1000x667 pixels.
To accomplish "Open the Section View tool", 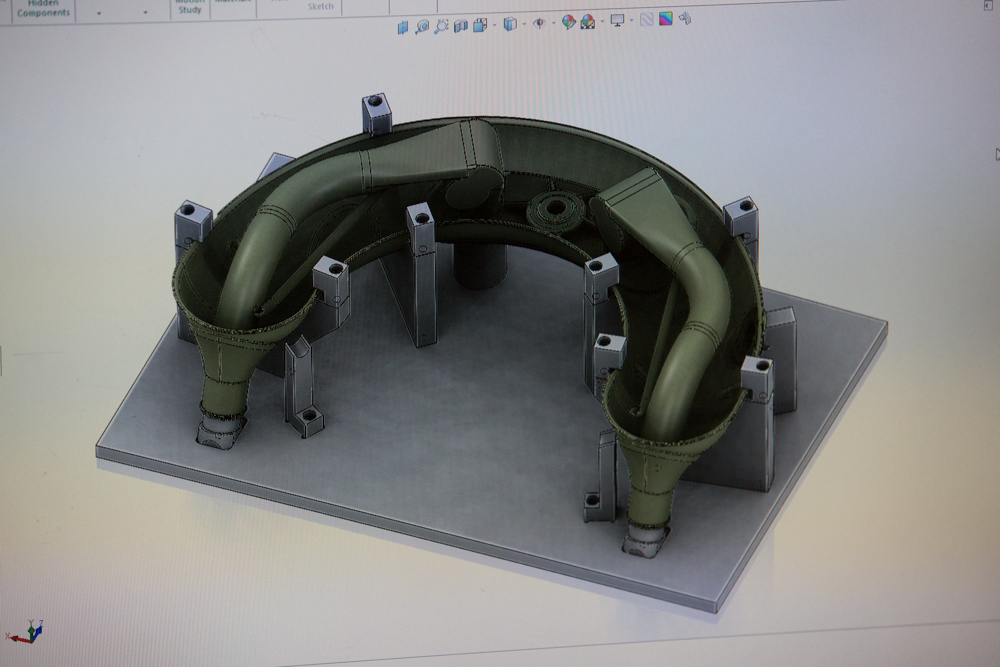I will coord(460,26).
